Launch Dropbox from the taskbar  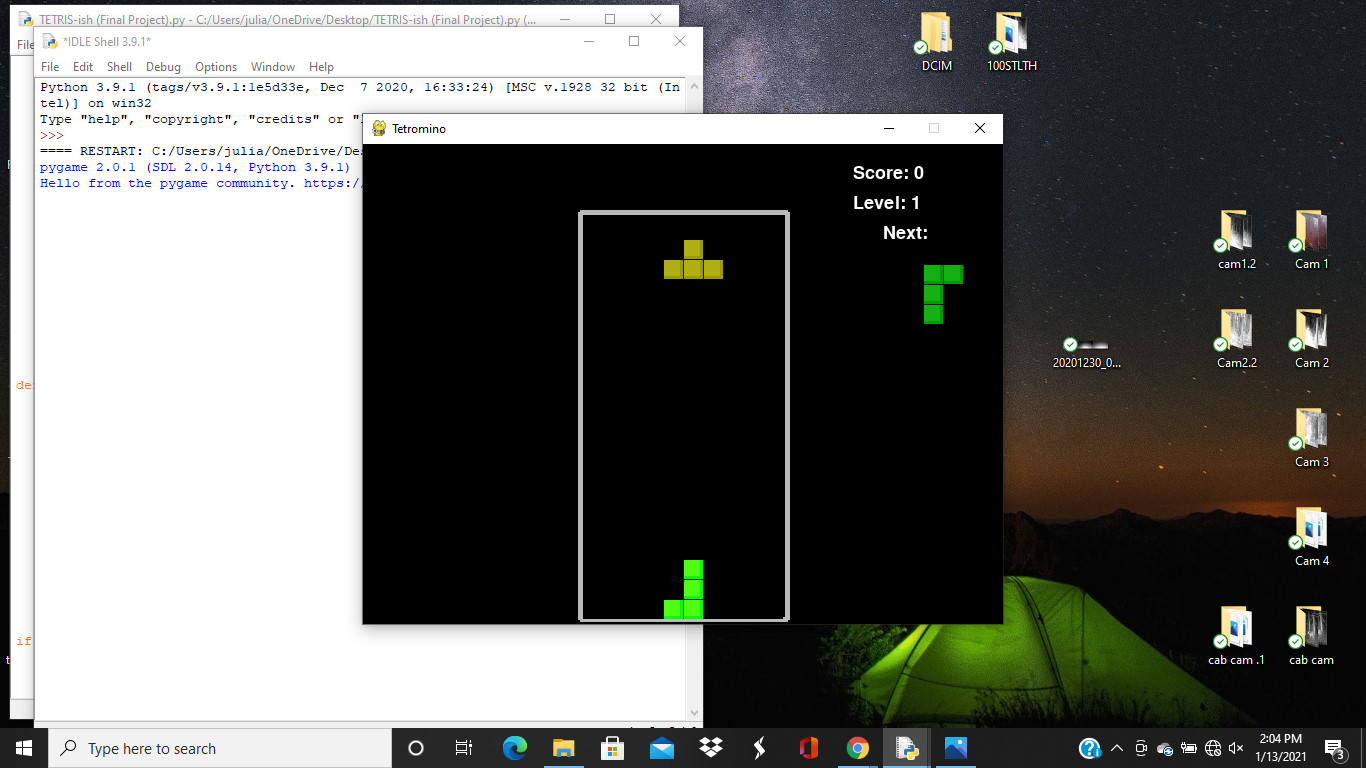click(711, 748)
